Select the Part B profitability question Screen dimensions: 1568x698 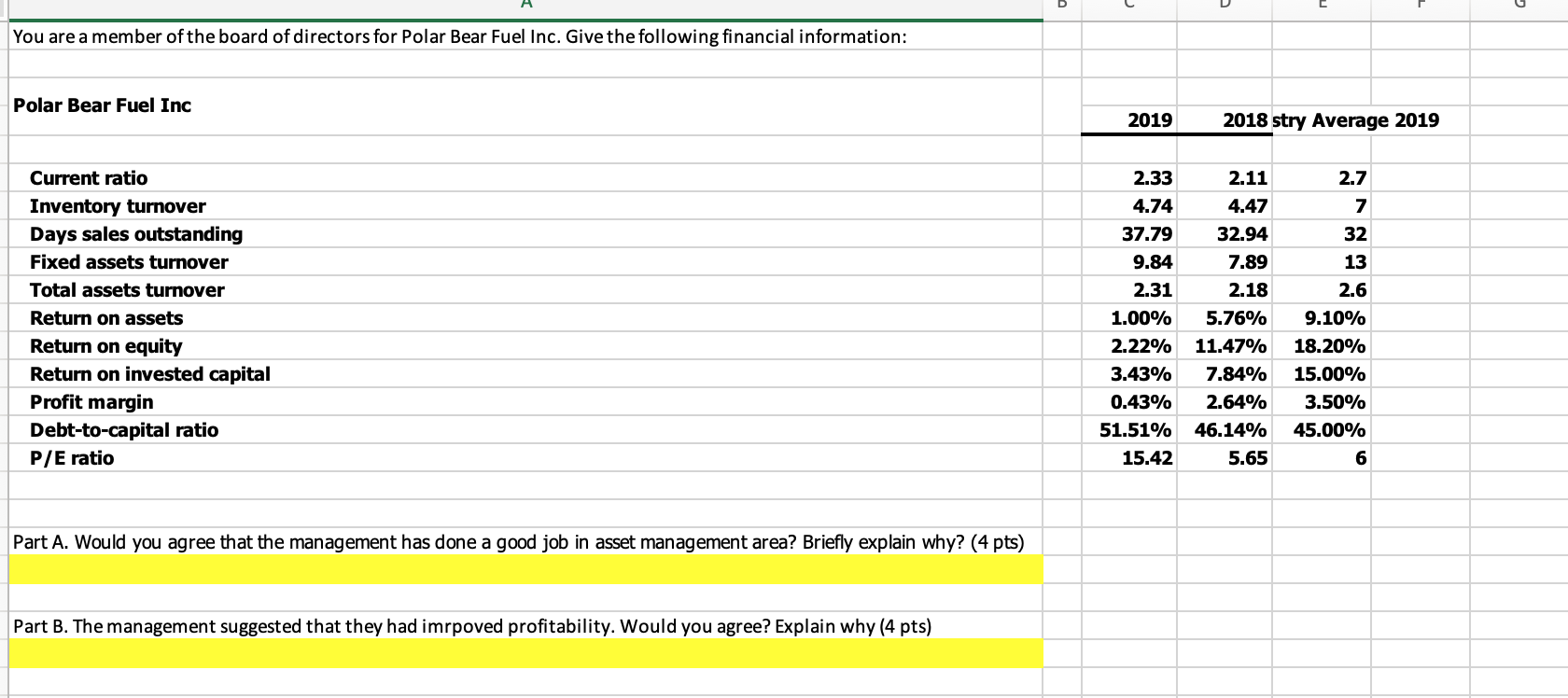[525, 626]
